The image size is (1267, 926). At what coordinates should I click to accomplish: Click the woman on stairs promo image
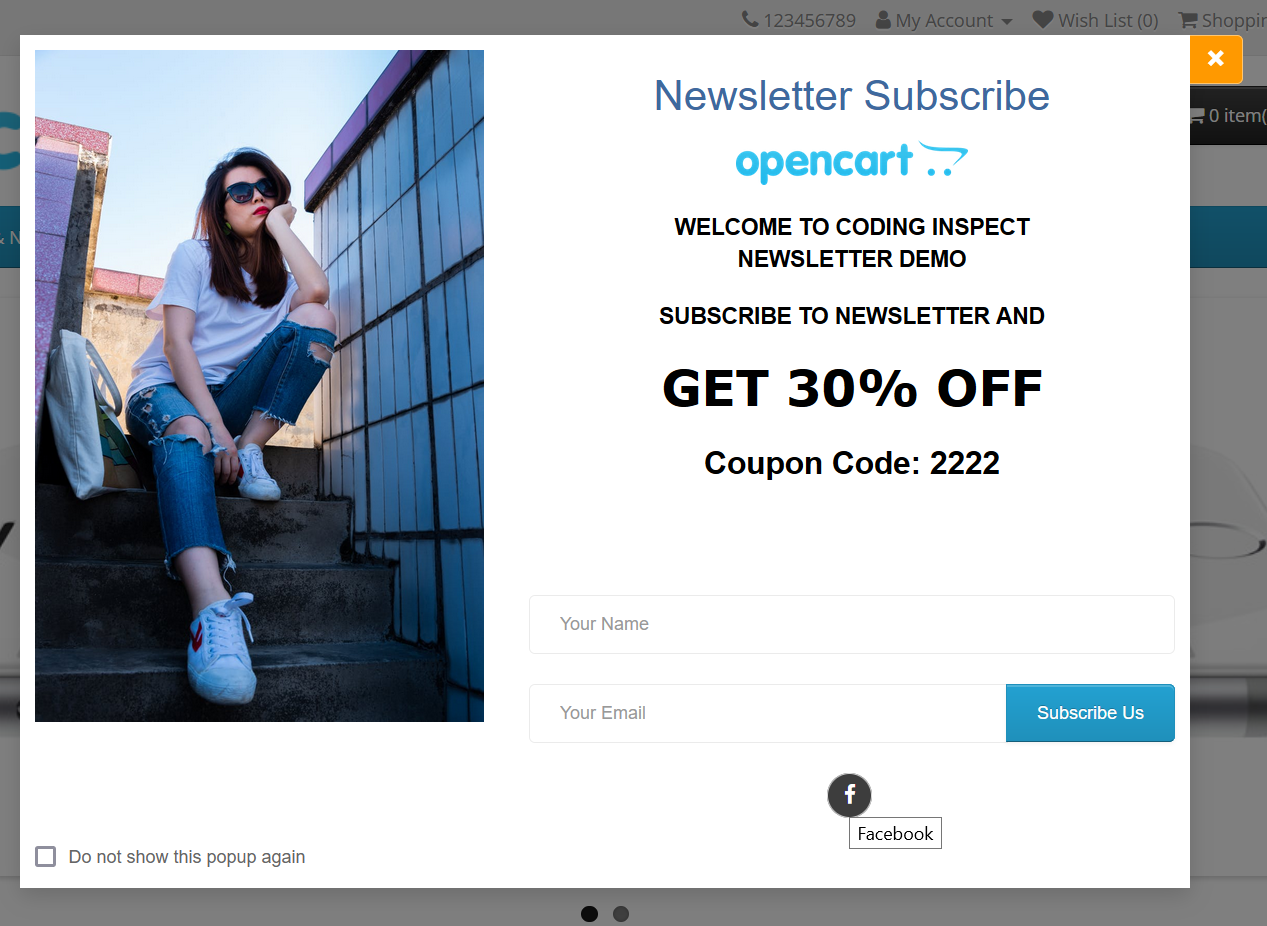click(259, 386)
